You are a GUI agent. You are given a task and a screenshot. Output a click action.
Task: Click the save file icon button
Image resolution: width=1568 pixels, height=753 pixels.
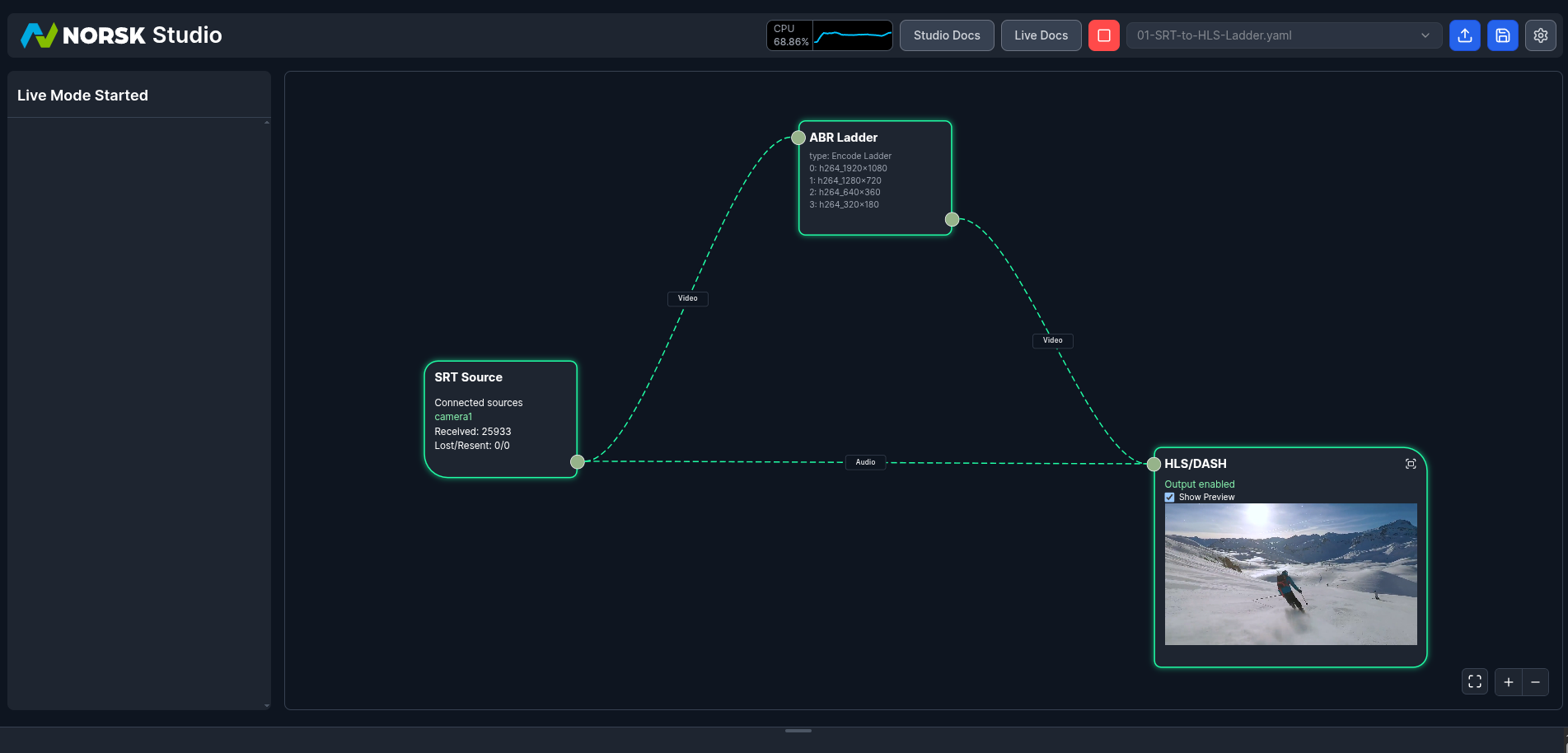pos(1502,35)
